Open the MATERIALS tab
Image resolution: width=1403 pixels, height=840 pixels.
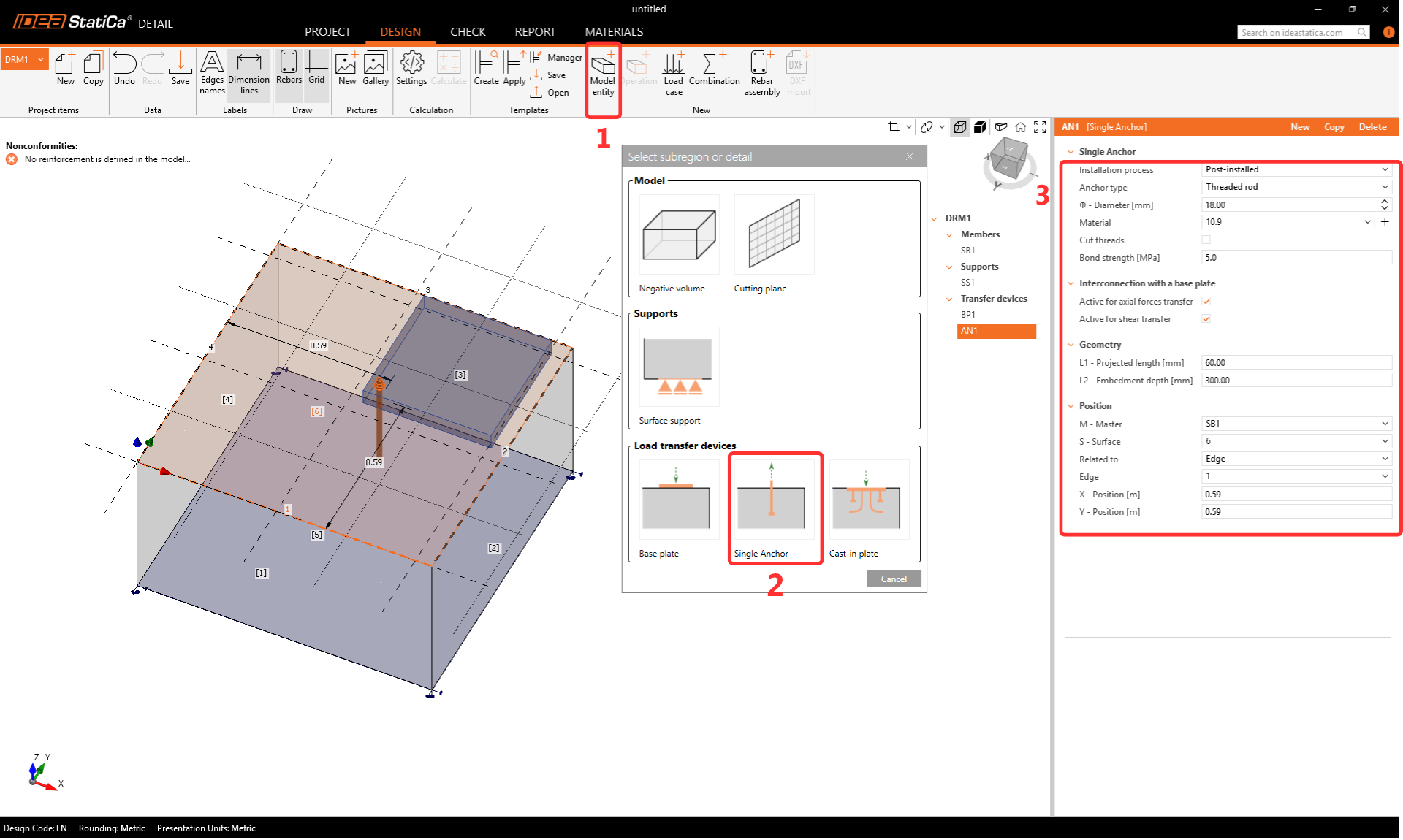614,32
